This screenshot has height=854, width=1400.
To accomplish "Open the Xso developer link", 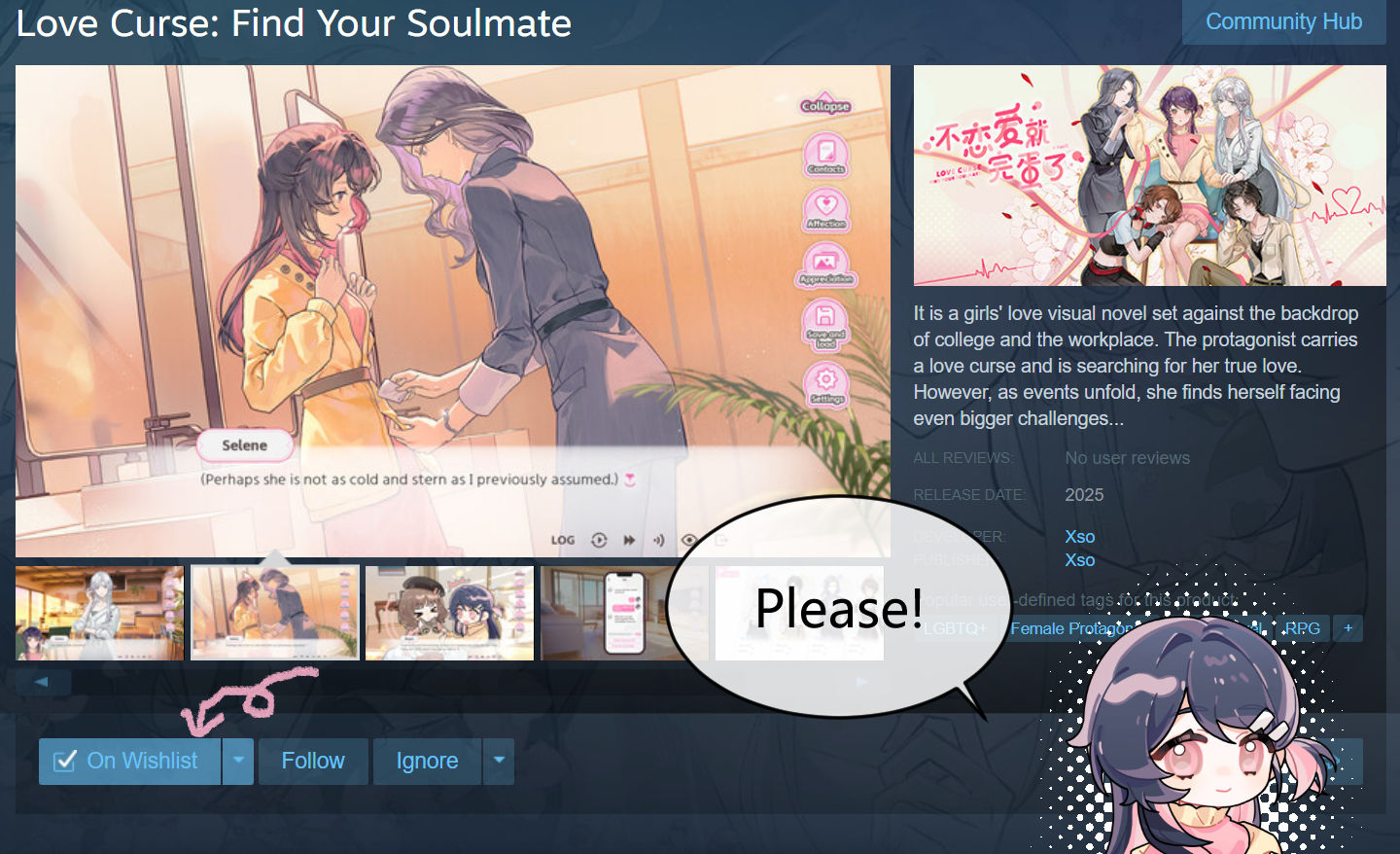I will (1079, 537).
